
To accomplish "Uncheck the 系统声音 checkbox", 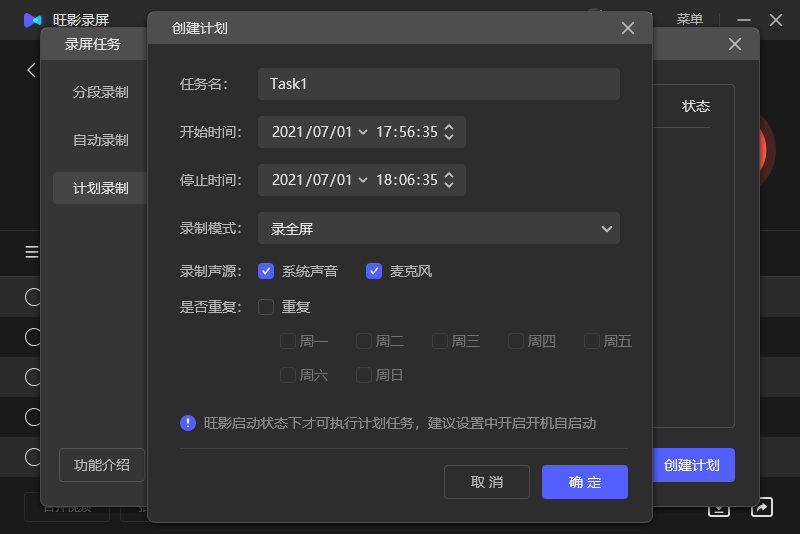I will pos(266,271).
